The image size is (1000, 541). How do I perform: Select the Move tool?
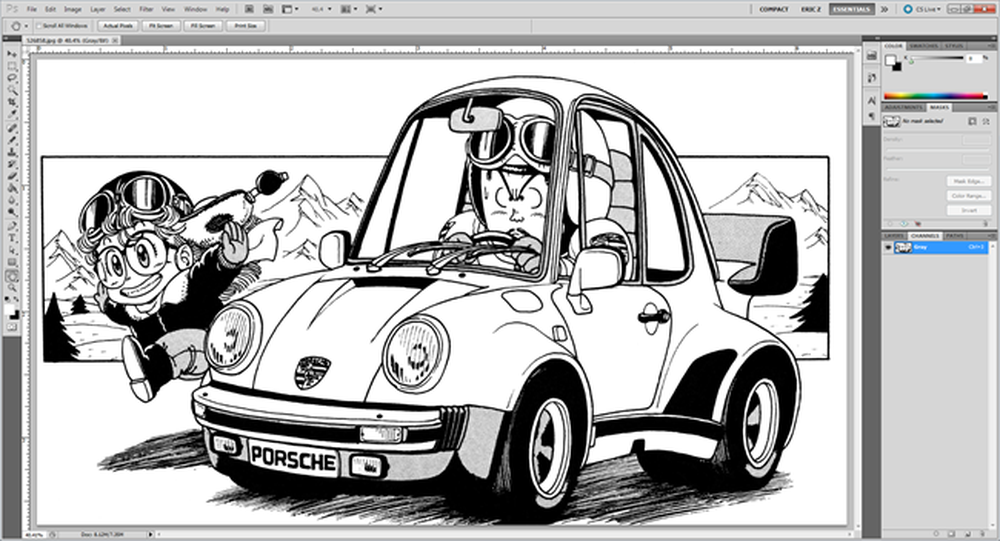click(11, 54)
